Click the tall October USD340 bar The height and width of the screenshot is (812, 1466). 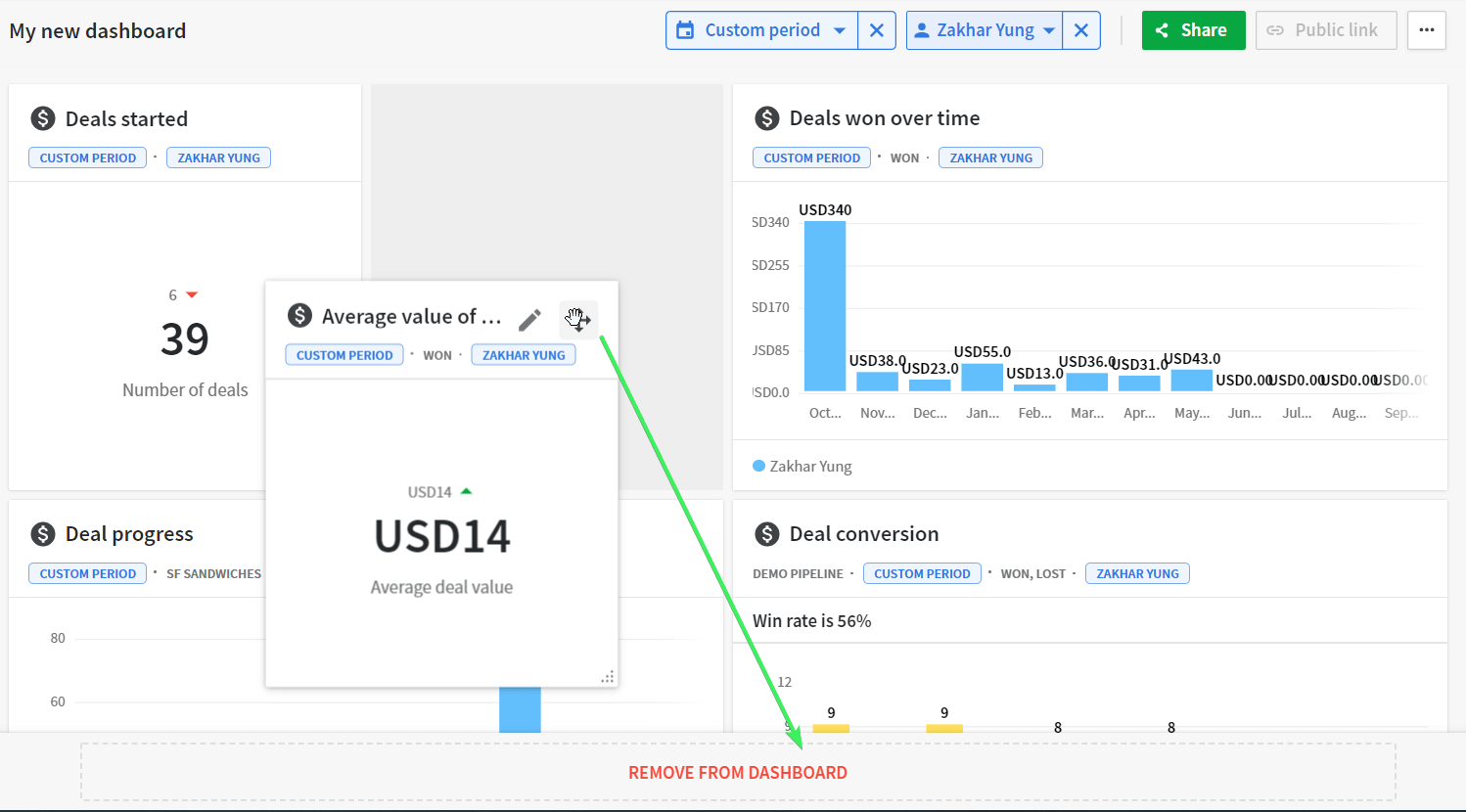[825, 306]
